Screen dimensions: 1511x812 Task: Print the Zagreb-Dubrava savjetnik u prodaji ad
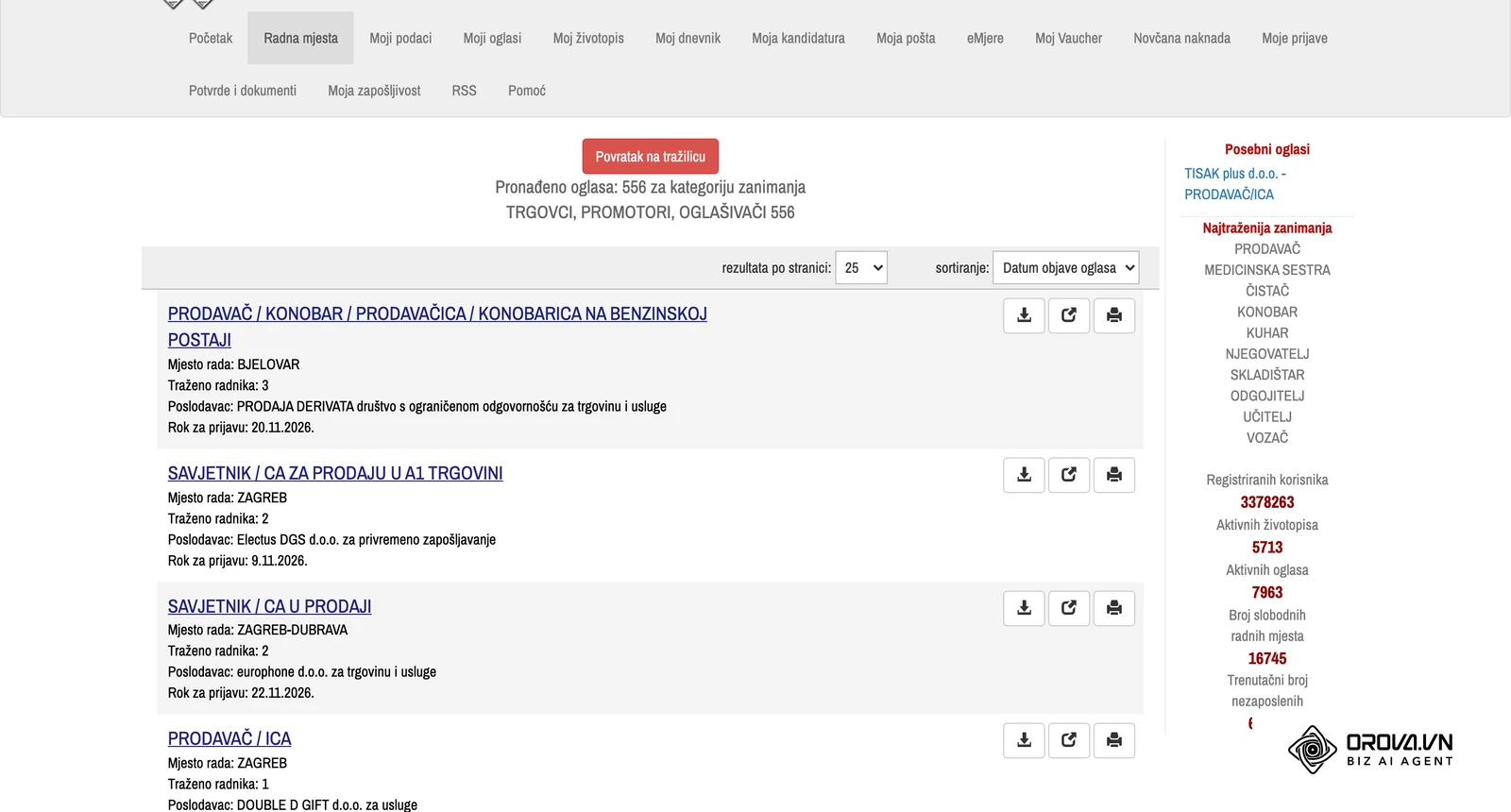point(1114,608)
